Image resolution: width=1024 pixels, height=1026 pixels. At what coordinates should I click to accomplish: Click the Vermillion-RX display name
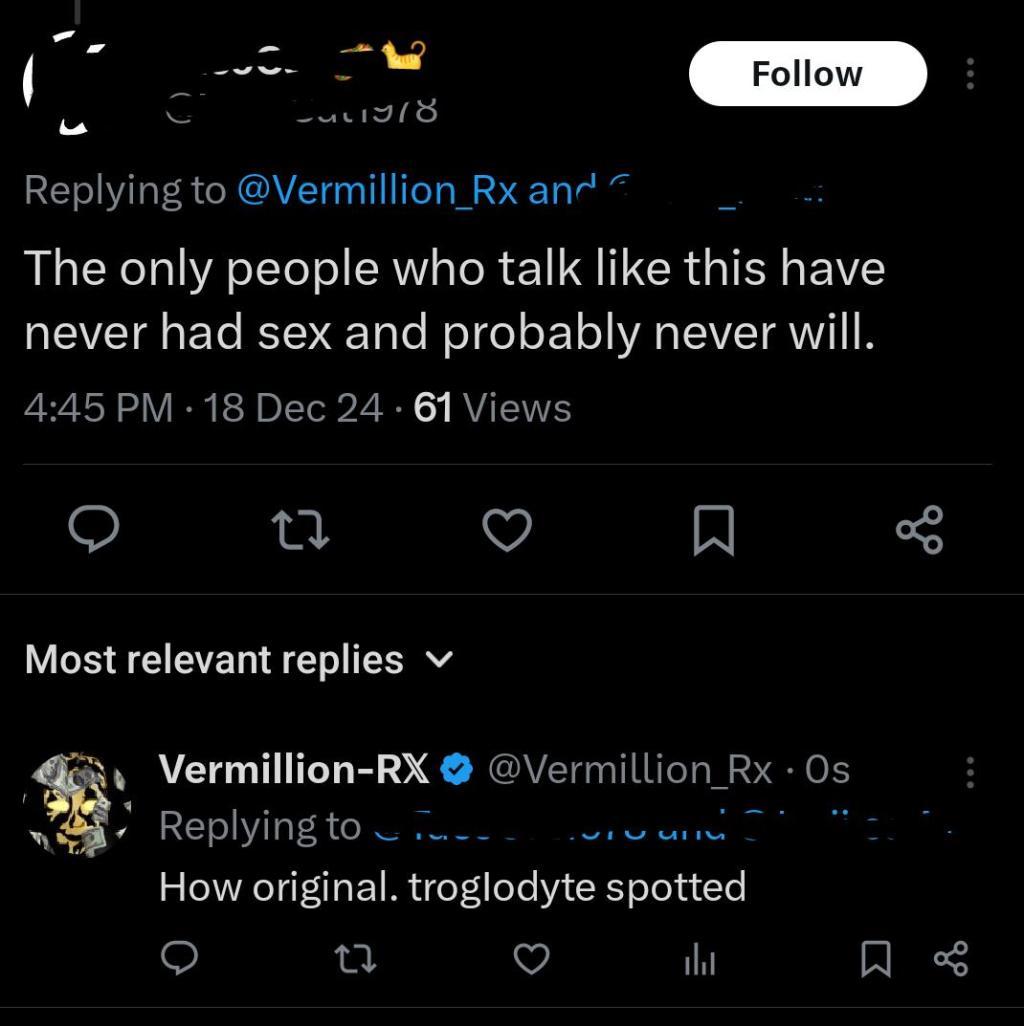294,769
